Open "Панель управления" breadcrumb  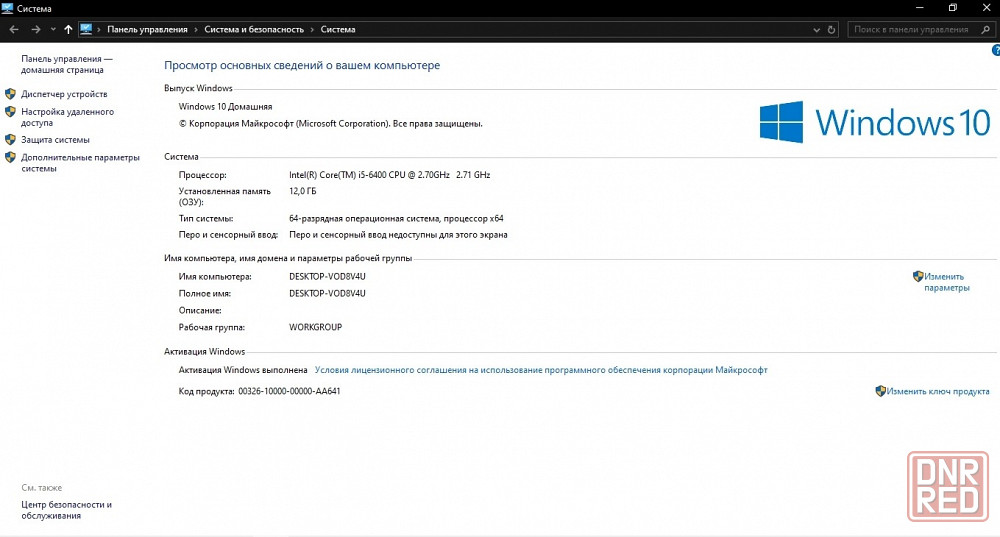[x=147, y=29]
